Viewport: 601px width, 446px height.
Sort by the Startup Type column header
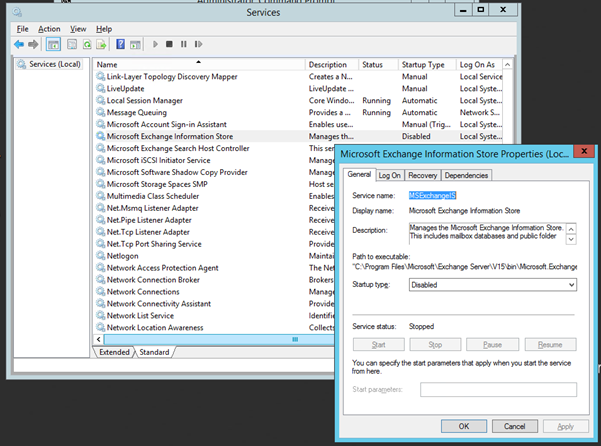[x=427, y=64]
